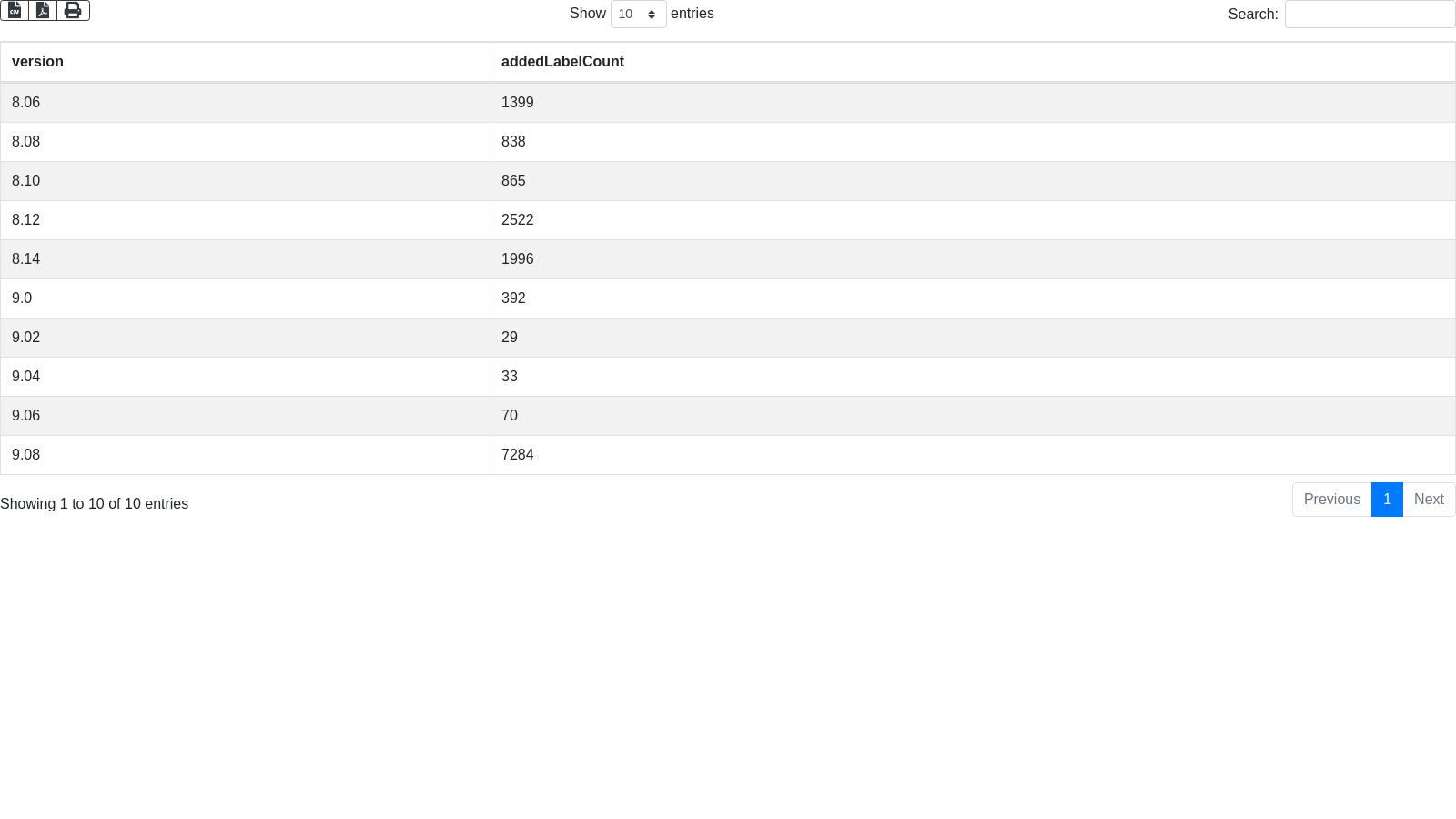Click the 70 count cell
The height and width of the screenshot is (819, 1456).
(510, 416)
